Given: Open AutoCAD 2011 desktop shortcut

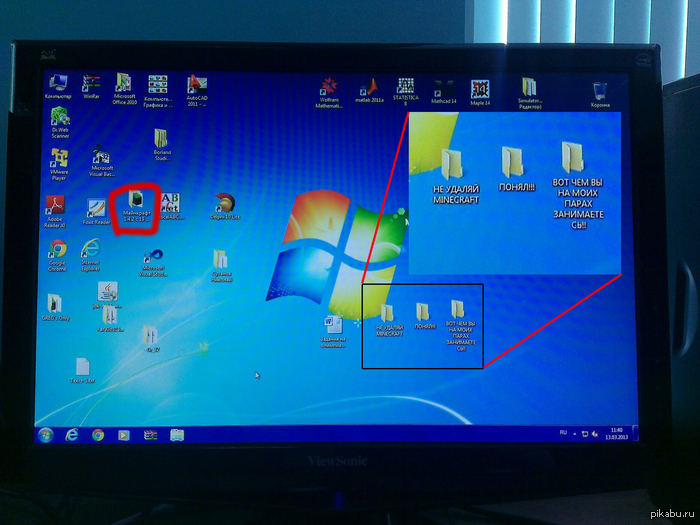Looking at the screenshot, I should [198, 84].
